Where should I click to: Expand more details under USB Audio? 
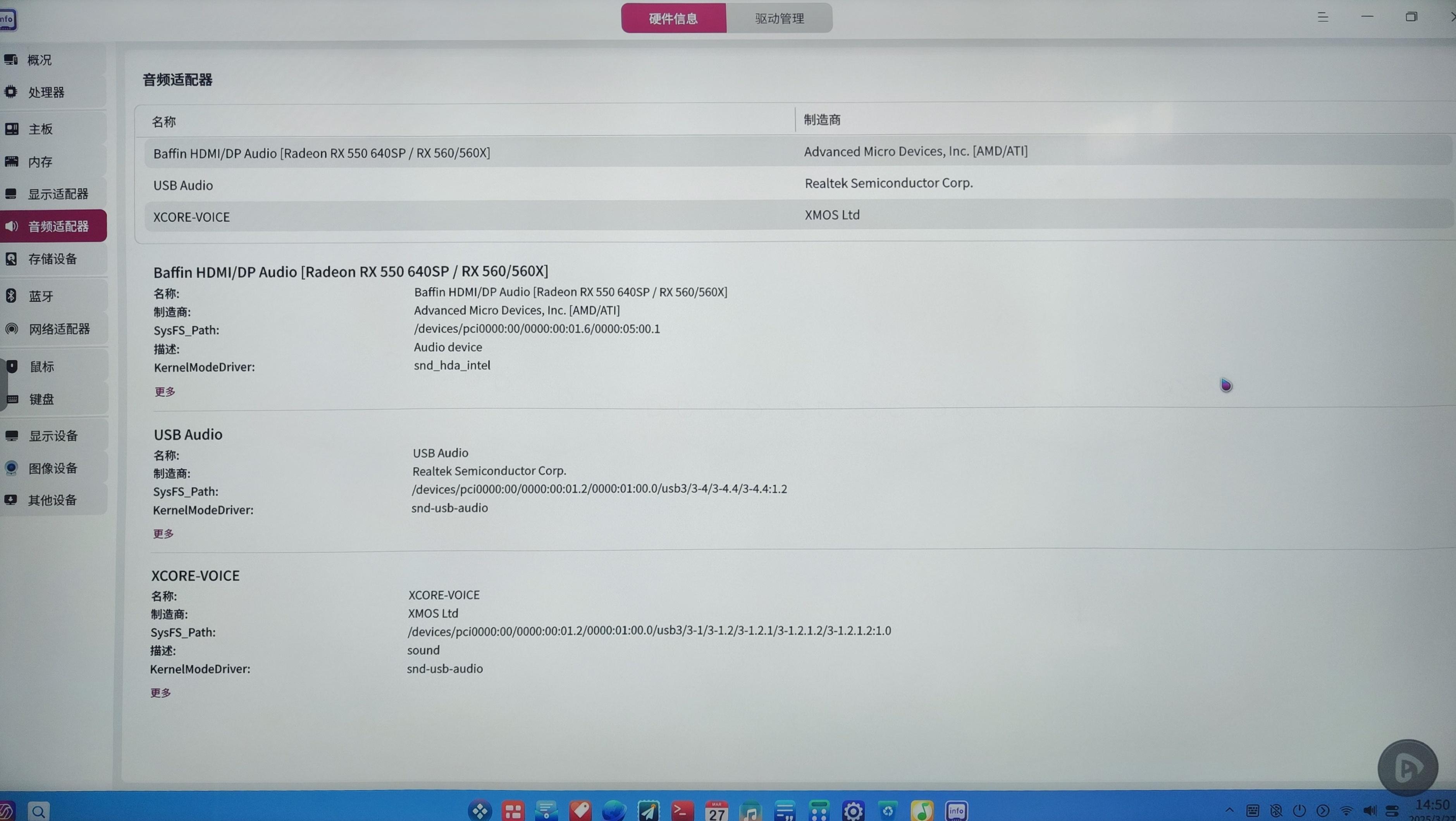[x=163, y=534]
